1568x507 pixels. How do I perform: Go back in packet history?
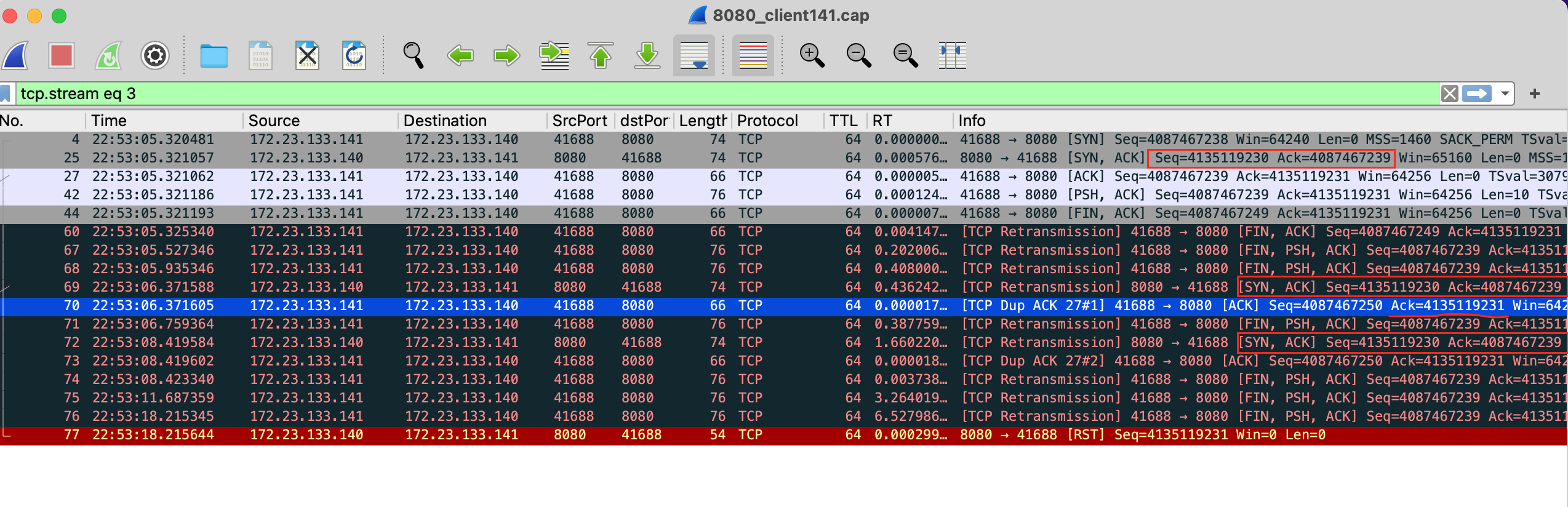[460, 56]
